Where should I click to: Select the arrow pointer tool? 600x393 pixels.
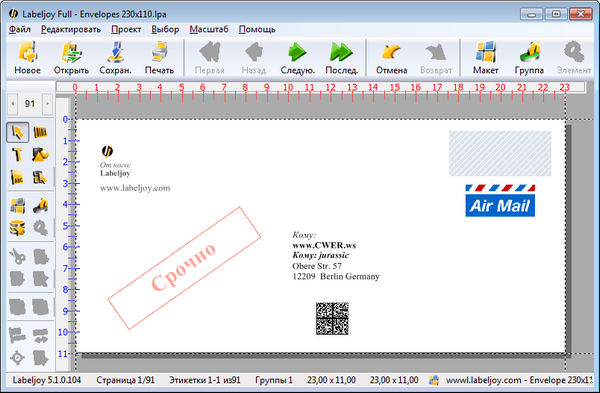[17, 132]
